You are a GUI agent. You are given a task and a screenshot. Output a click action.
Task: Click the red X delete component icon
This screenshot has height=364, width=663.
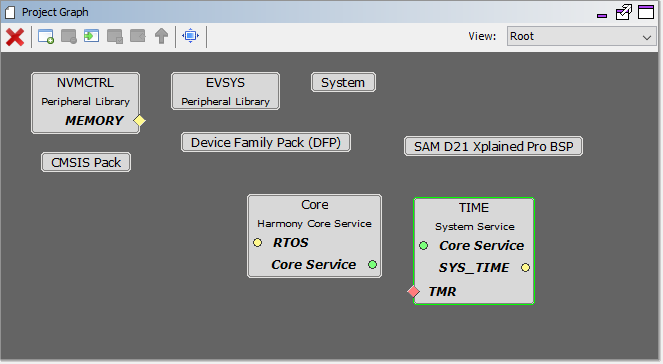[15, 37]
